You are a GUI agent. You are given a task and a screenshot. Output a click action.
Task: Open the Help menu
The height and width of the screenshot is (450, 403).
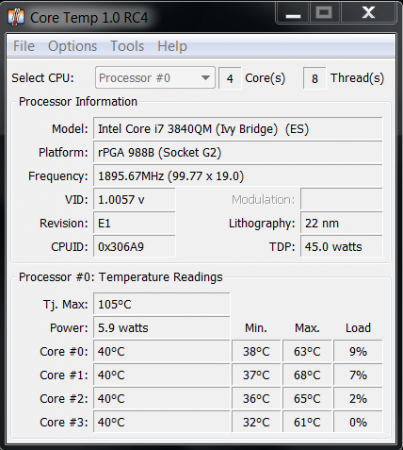172,46
